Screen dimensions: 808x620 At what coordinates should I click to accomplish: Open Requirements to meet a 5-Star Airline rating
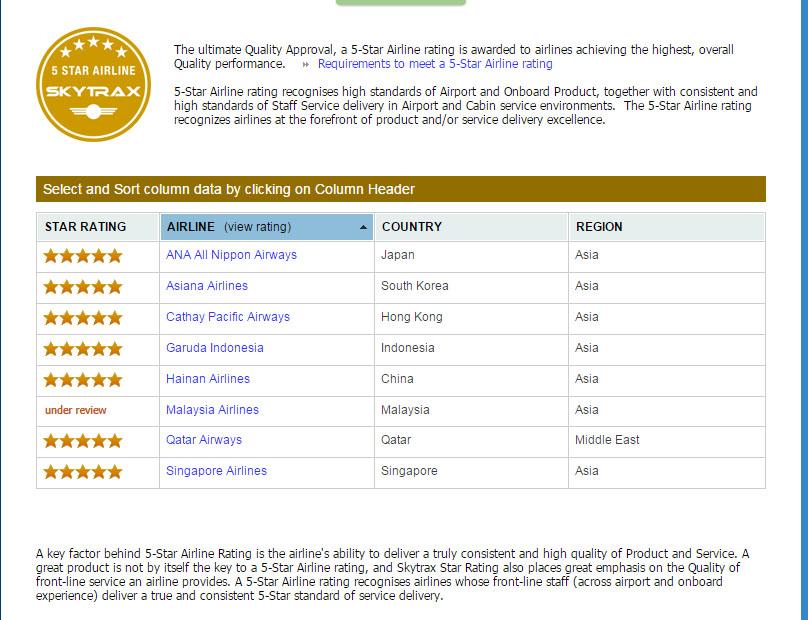click(x=435, y=64)
